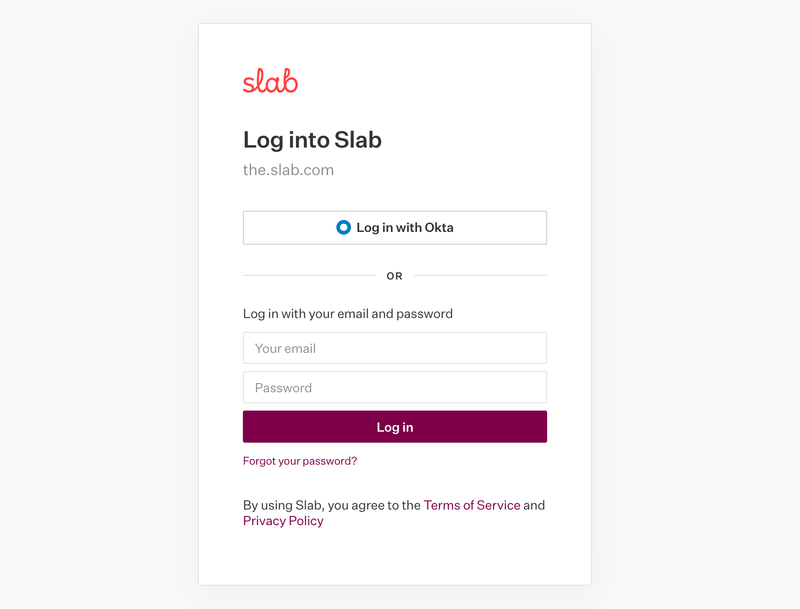The height and width of the screenshot is (609, 800).
Task: Click the blue Okta circle icon
Action: [x=343, y=228]
